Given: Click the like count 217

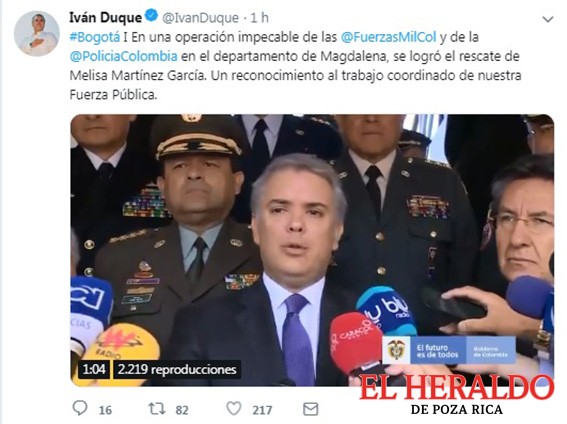Looking at the screenshot, I should point(262,410).
